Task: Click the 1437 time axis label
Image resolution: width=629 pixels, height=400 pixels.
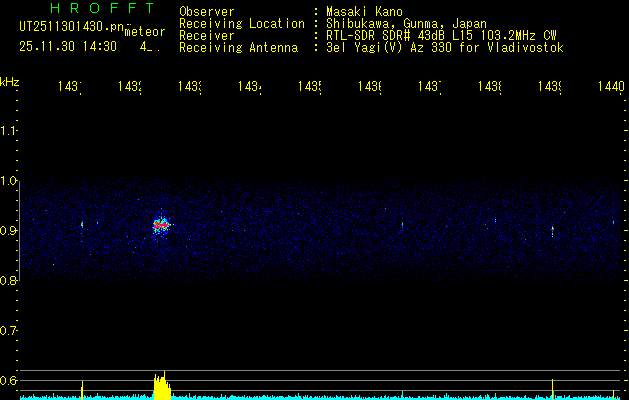Action: 430,86
